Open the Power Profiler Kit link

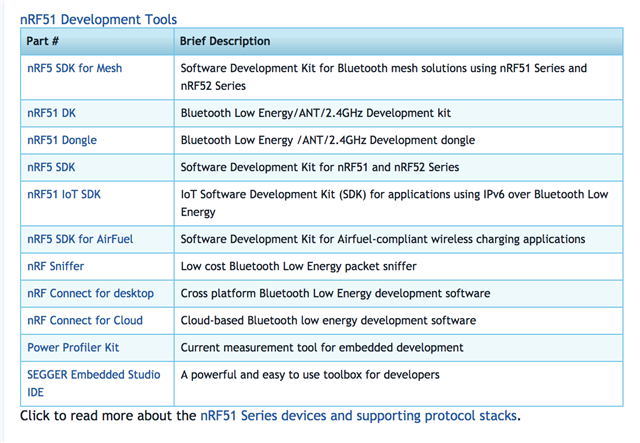click(73, 347)
